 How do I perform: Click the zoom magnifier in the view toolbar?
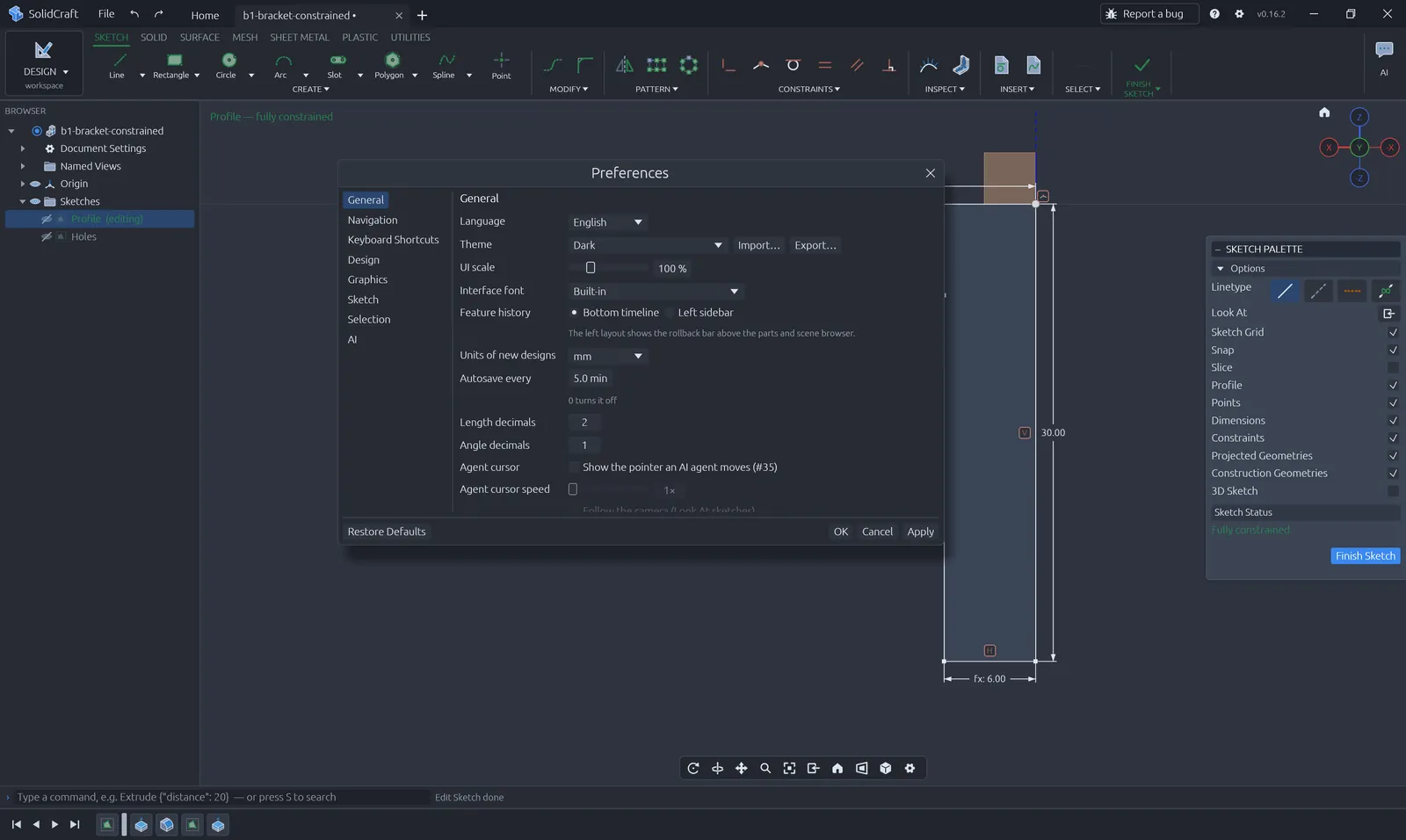coord(765,768)
